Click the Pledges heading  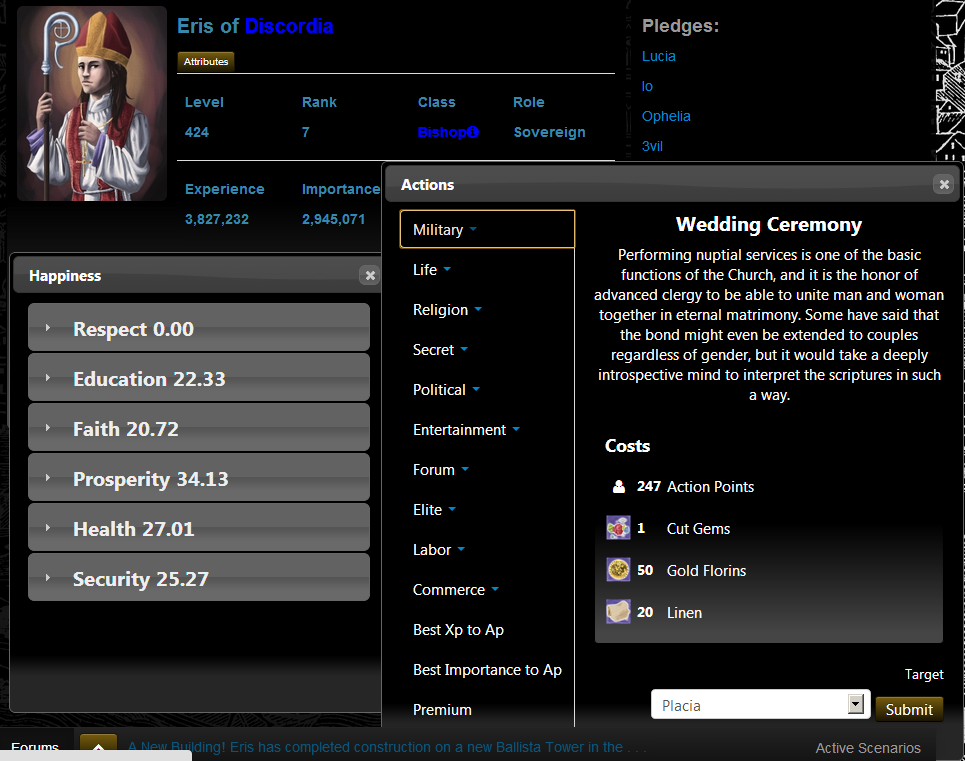[x=680, y=26]
